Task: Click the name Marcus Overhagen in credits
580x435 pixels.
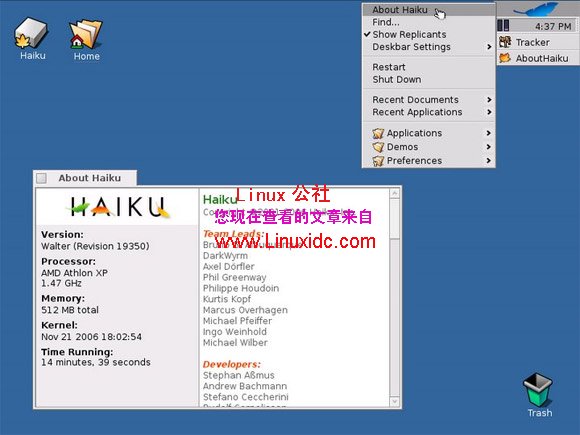Action: [245, 310]
